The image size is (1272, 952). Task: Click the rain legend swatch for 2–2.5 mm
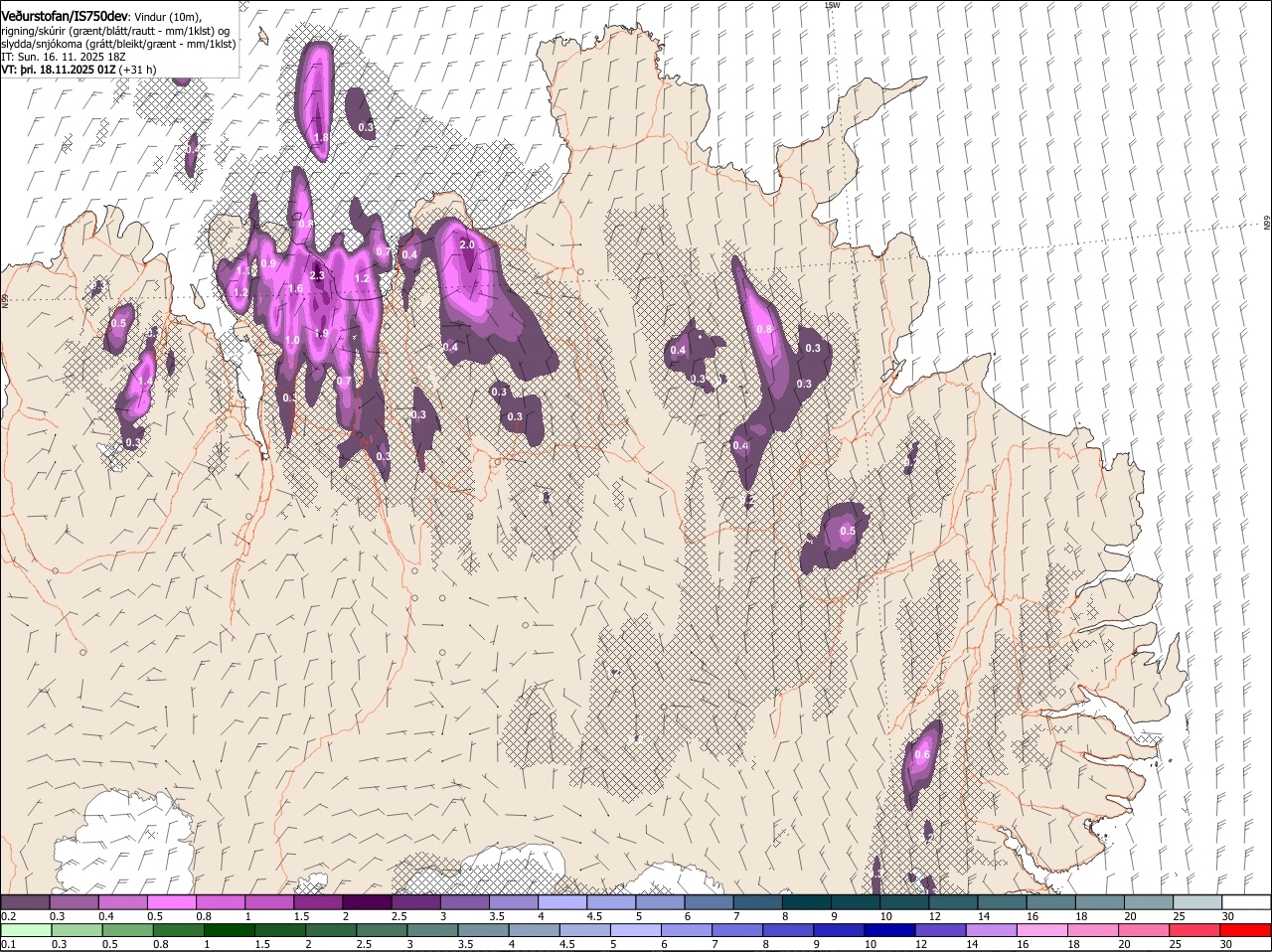tap(332, 931)
